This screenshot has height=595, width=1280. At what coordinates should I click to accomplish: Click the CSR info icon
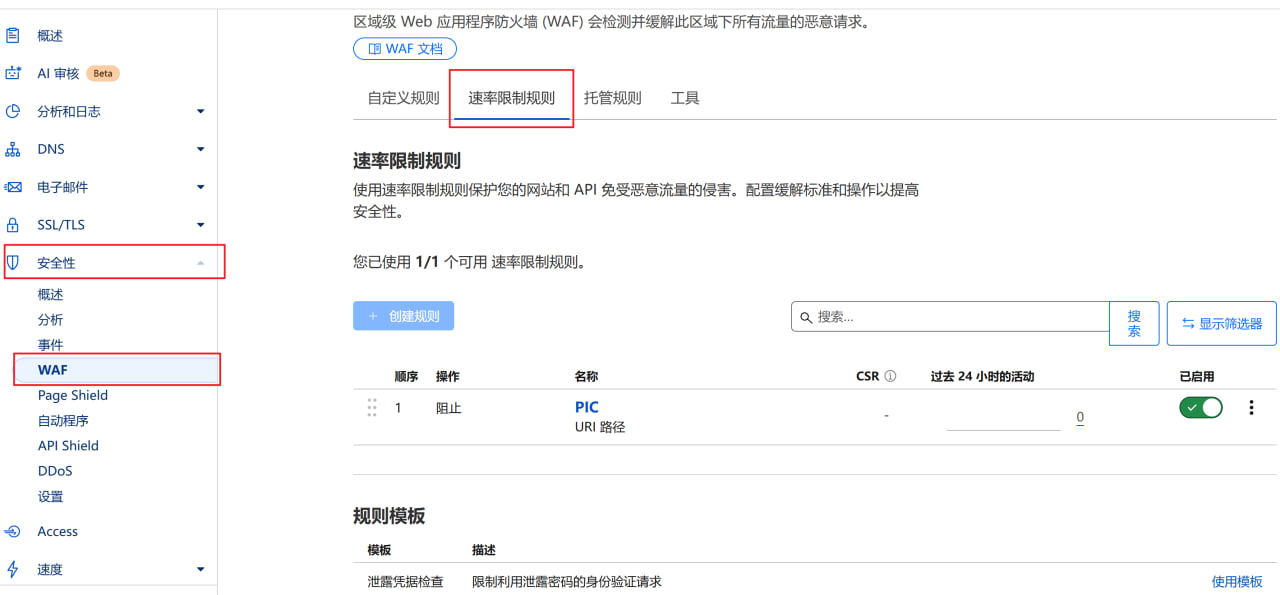(890, 377)
